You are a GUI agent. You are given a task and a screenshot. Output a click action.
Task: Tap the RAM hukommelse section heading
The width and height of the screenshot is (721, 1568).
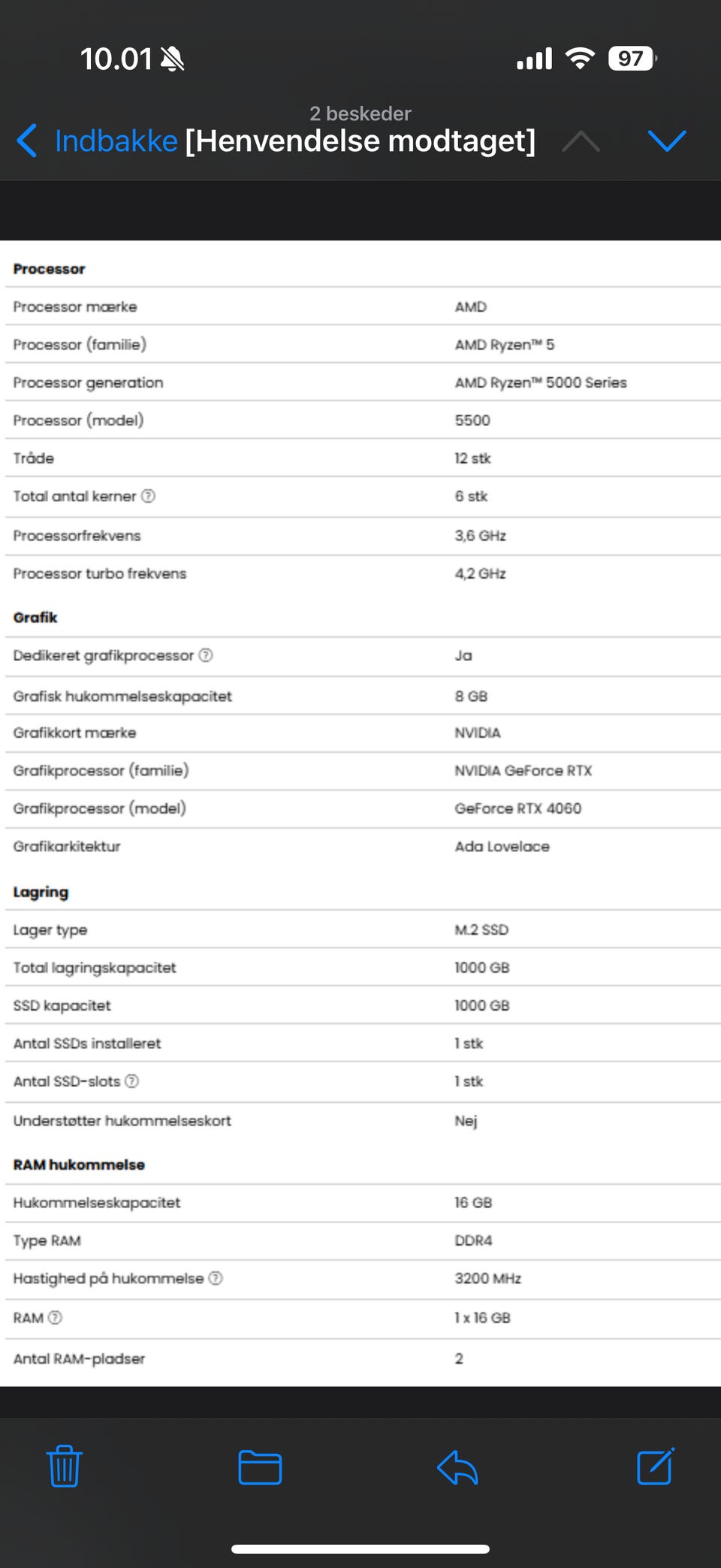[79, 1165]
